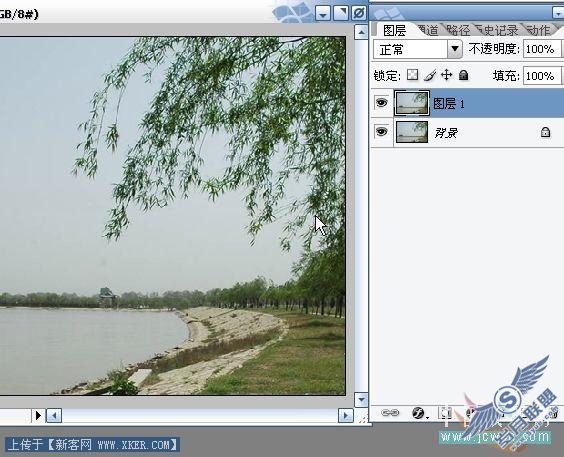The width and height of the screenshot is (564, 457).
Task: Click the lock position move icon
Action: [446, 75]
